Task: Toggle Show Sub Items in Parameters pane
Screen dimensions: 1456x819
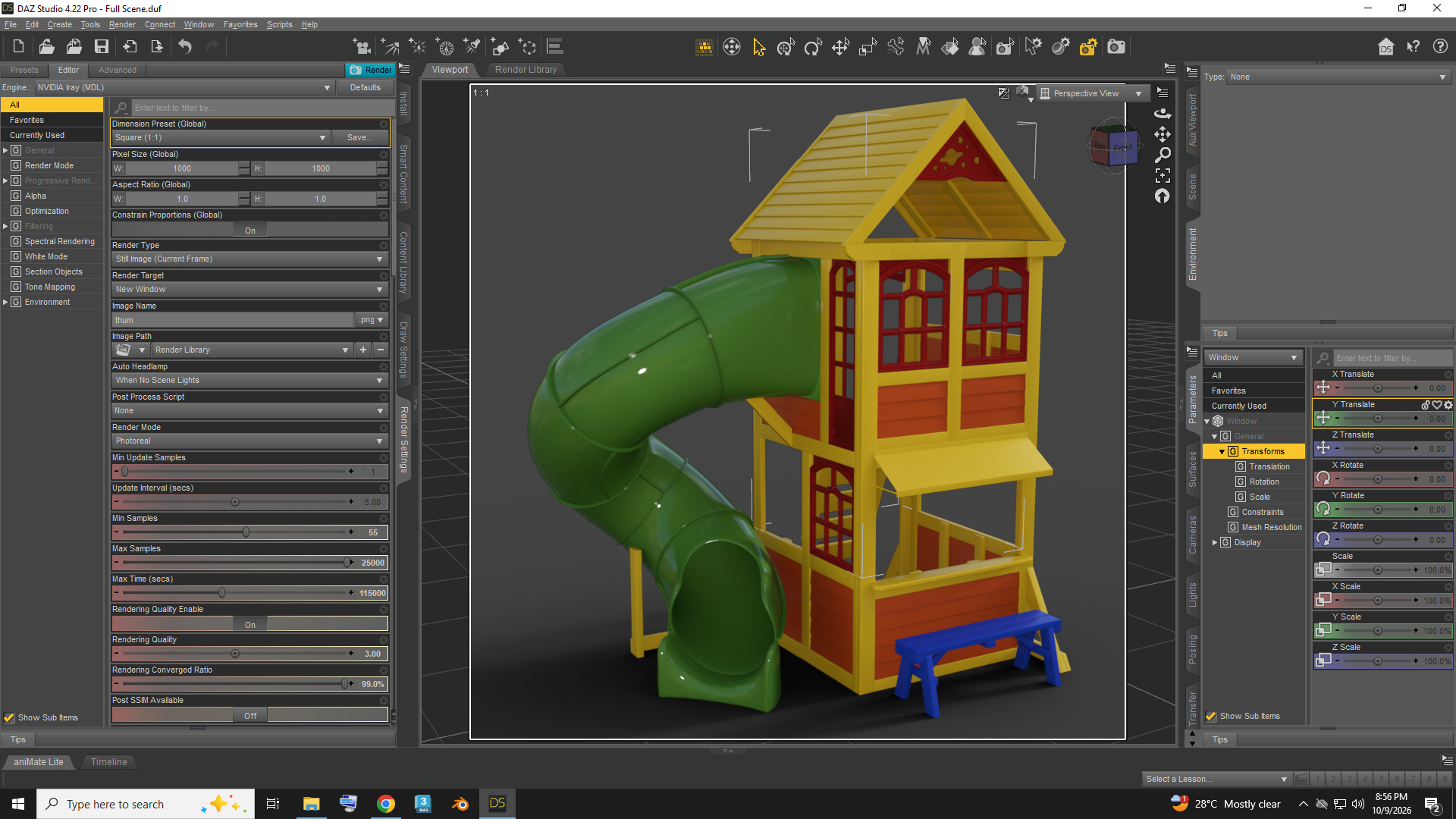Action: pyautogui.click(x=1211, y=716)
